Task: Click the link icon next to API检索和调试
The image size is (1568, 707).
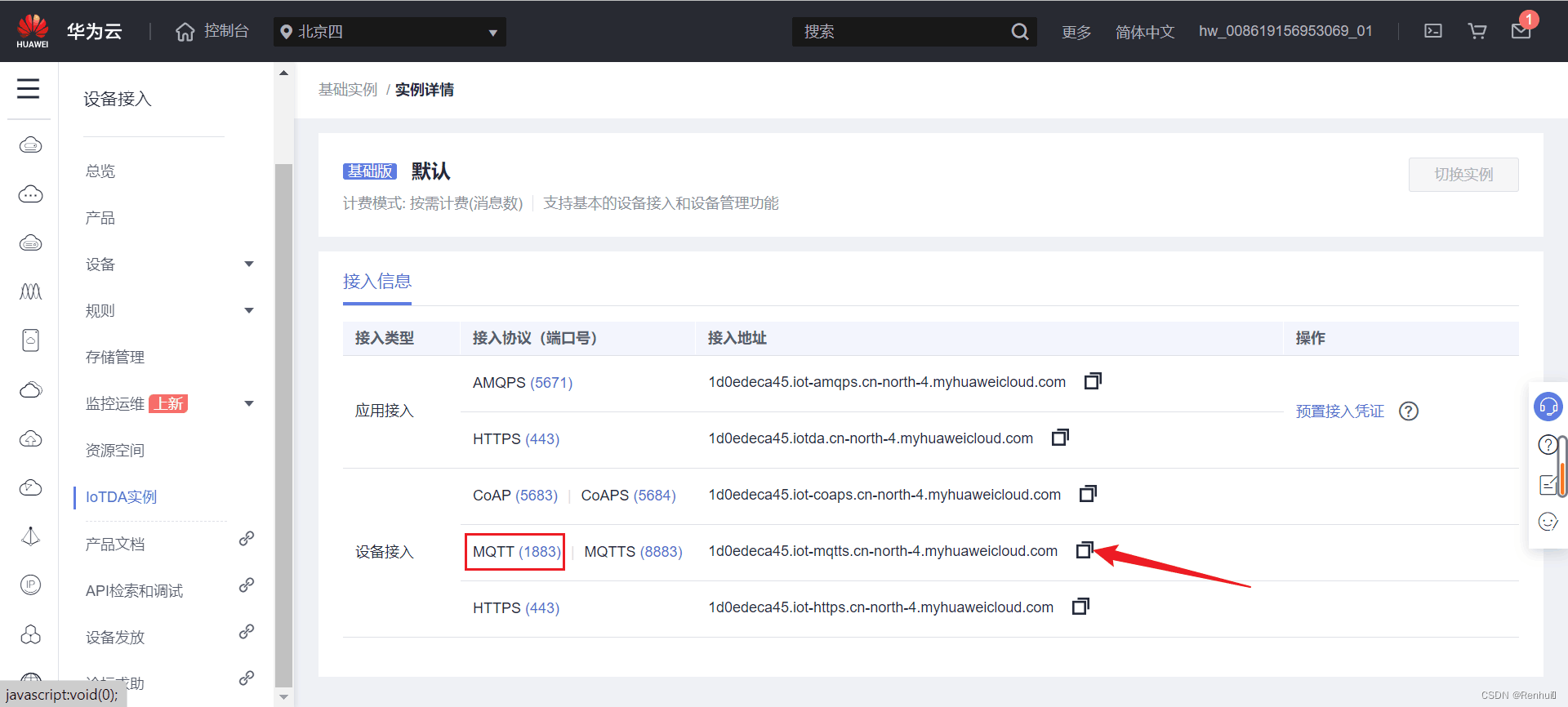Action: [247, 585]
